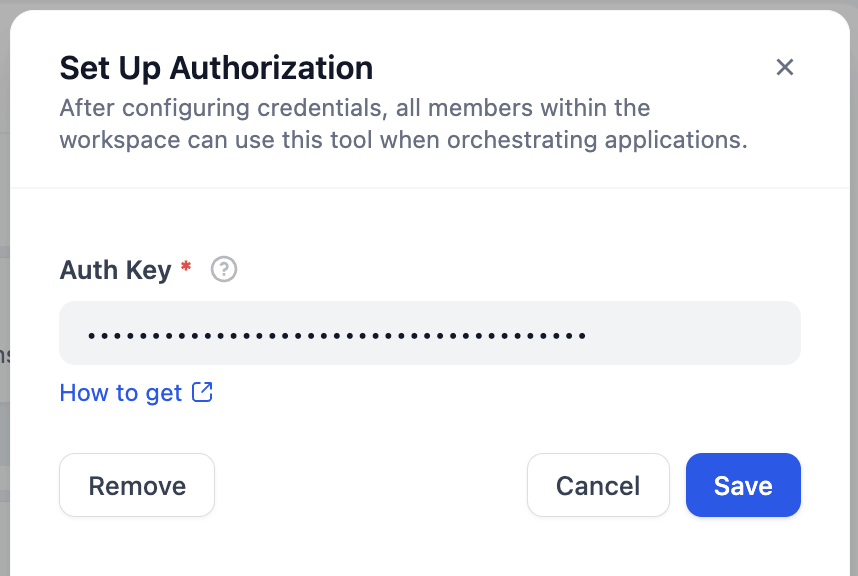This screenshot has height=576, width=858.
Task: Click the word "workspace" in the description
Action: pyautogui.click(x=120, y=140)
